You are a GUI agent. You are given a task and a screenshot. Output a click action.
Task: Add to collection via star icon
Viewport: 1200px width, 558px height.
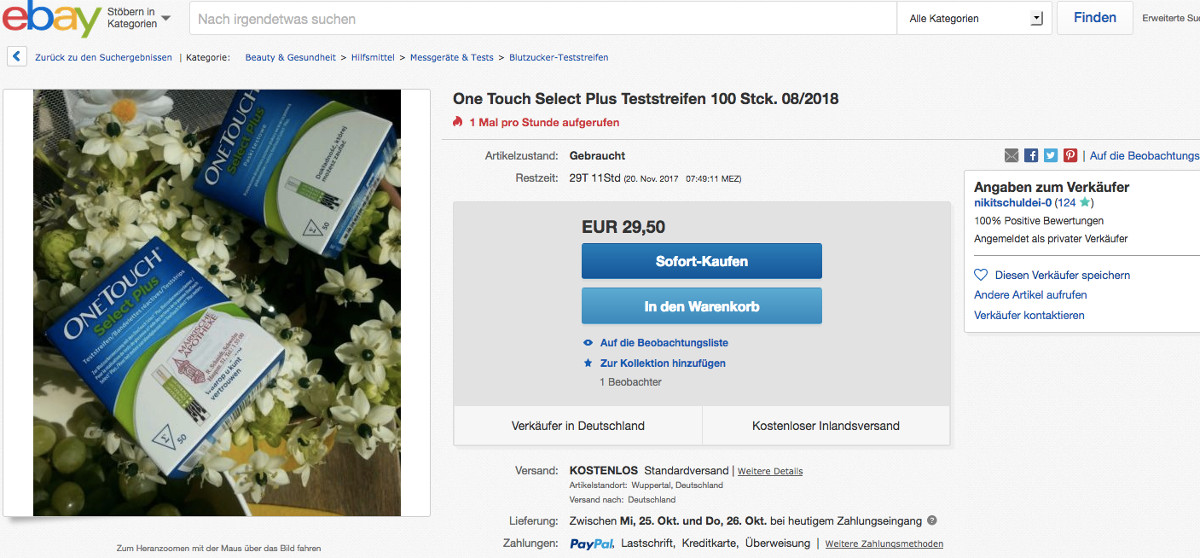coord(588,363)
